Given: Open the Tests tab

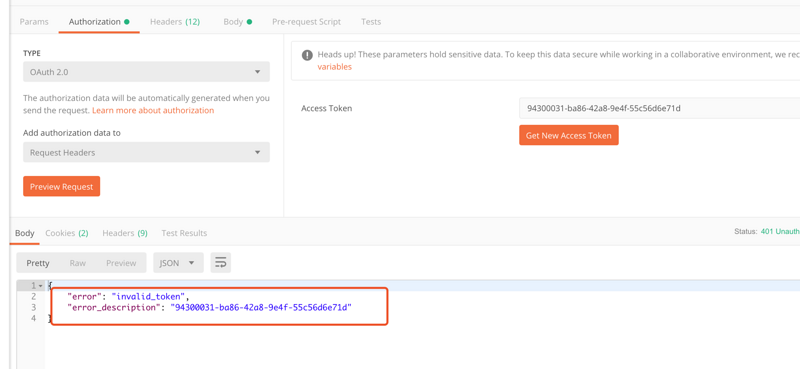Looking at the screenshot, I should 371,21.
